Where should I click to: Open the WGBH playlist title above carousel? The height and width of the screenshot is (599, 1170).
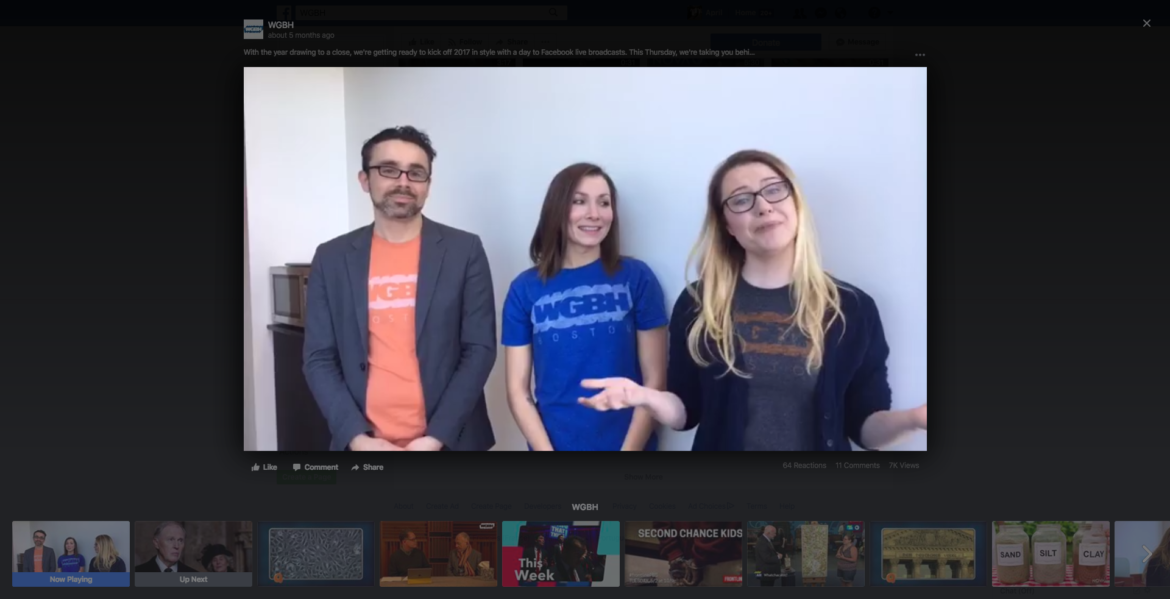pyautogui.click(x=585, y=507)
